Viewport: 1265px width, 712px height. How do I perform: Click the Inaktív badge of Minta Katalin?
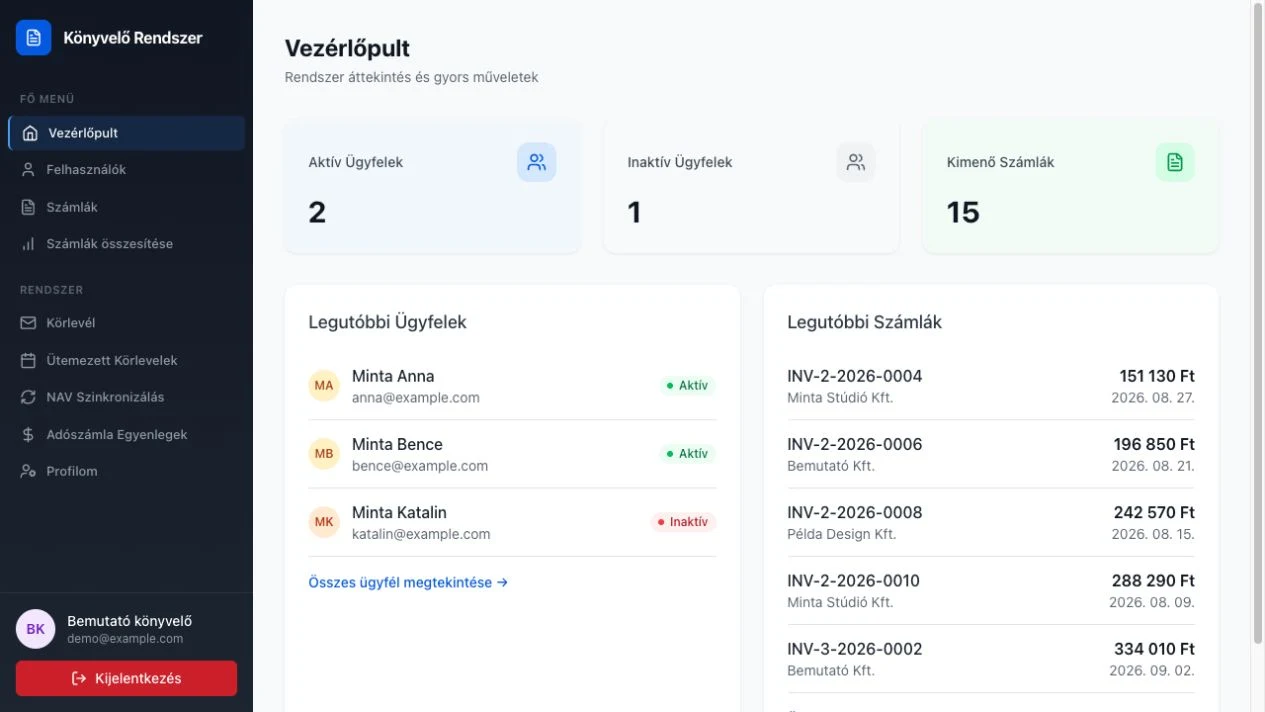click(x=684, y=521)
